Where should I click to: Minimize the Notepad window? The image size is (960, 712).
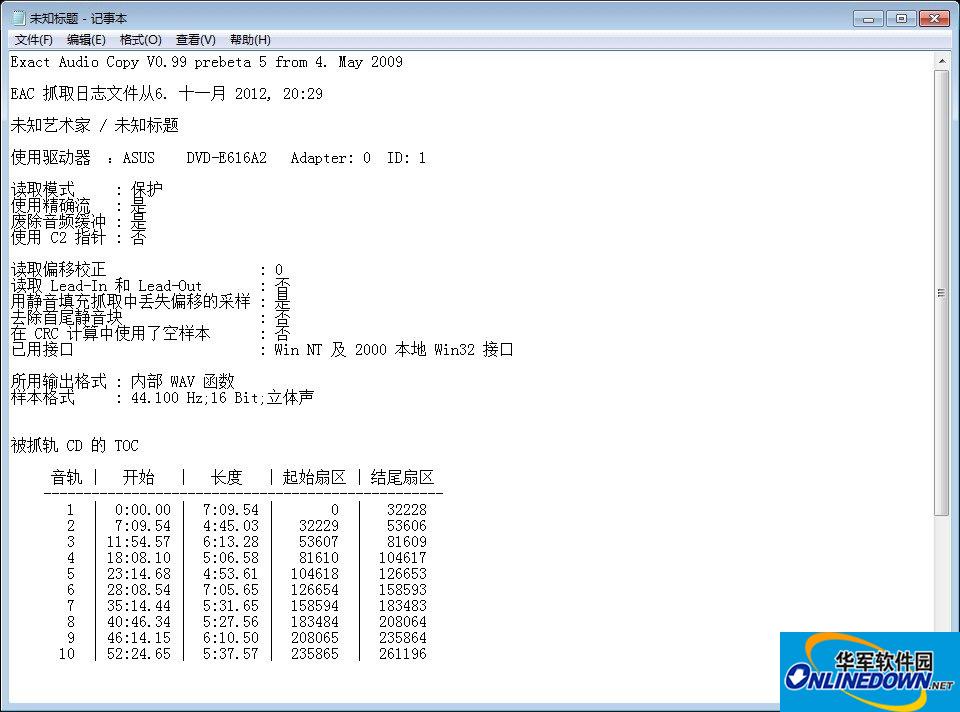click(x=868, y=19)
